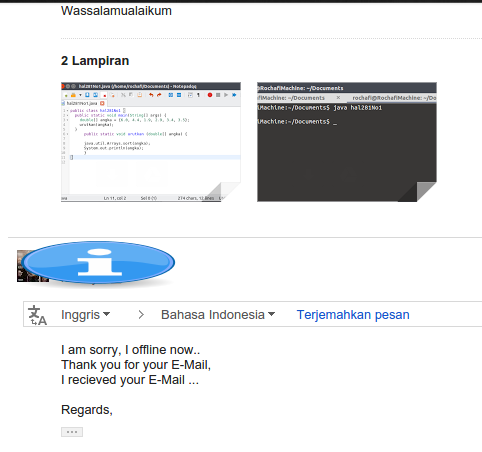Screen dimensions: 482x452
Task: Click the "Regards," text
Action: [87, 410]
